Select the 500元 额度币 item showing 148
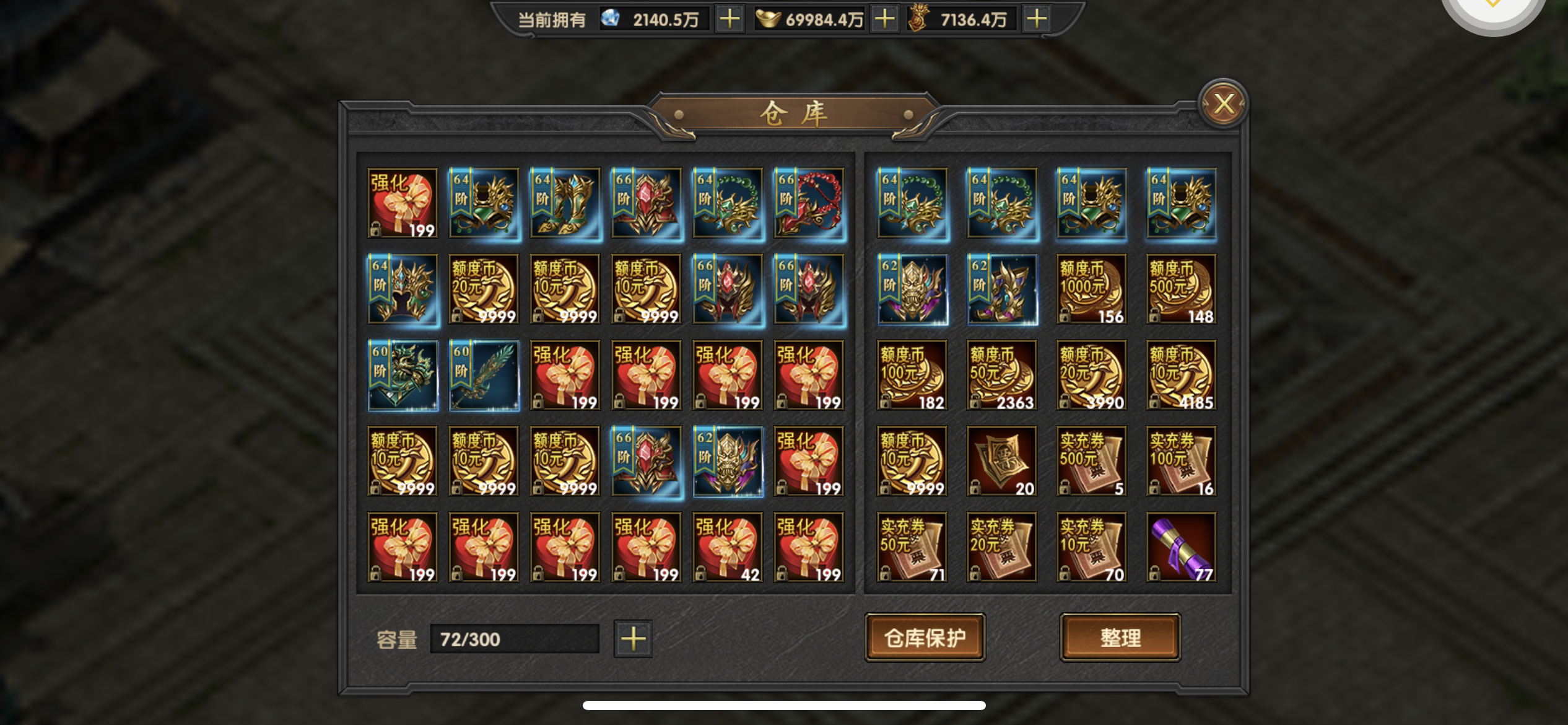This screenshot has width=1568, height=725. pos(1181,289)
